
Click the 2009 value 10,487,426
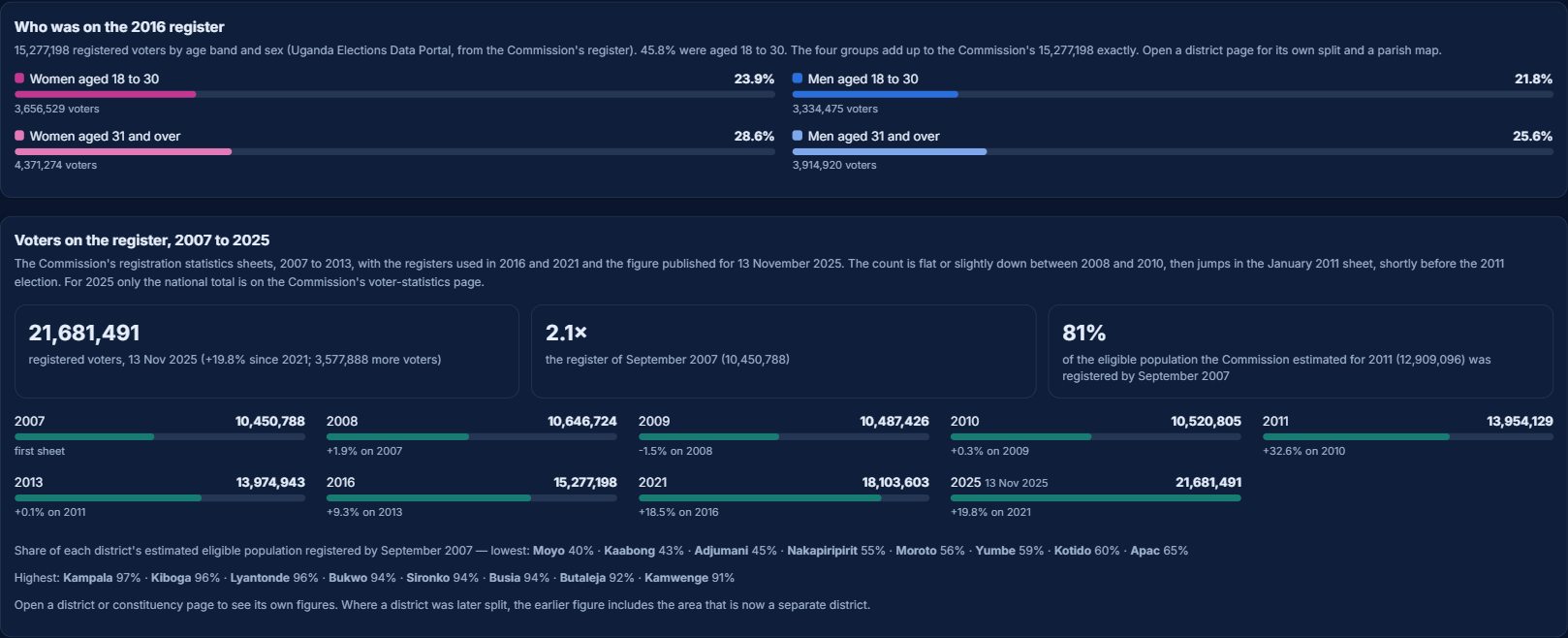(894, 421)
